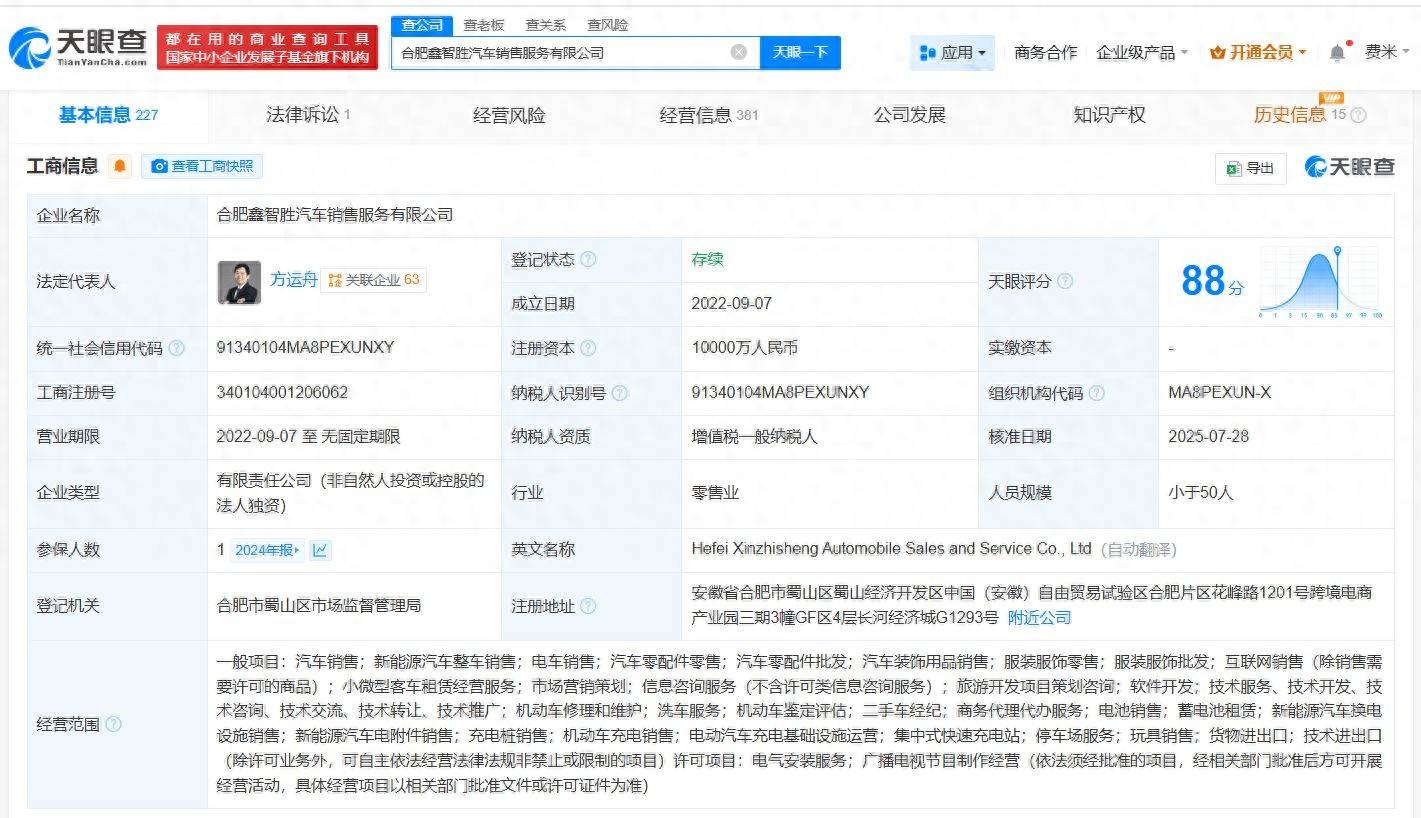Image resolution: width=1421 pixels, height=818 pixels.
Task: Select the registration number 340104001206062
Action: pyautogui.click(x=282, y=393)
